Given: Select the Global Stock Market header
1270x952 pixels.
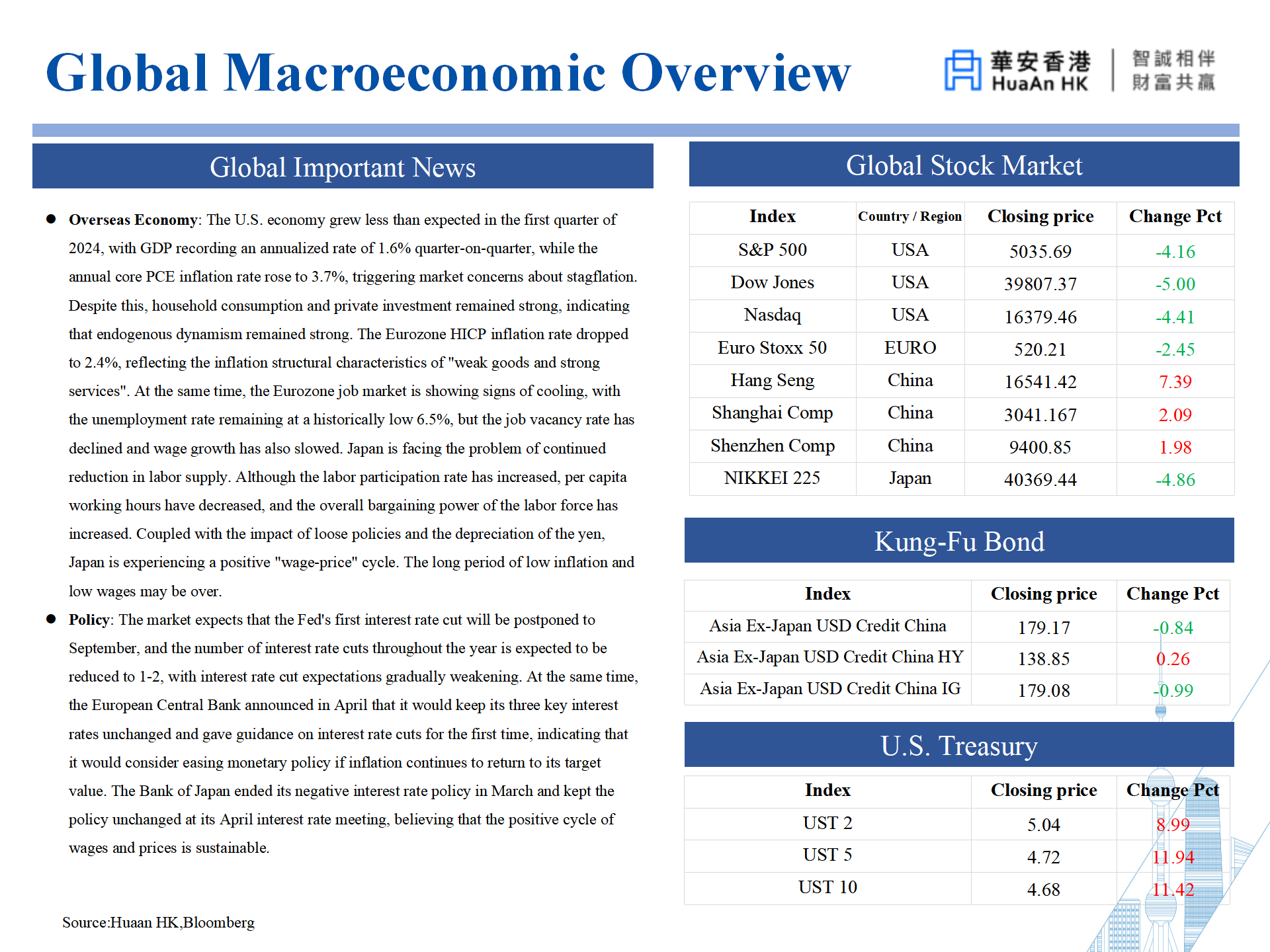Looking at the screenshot, I should [964, 165].
